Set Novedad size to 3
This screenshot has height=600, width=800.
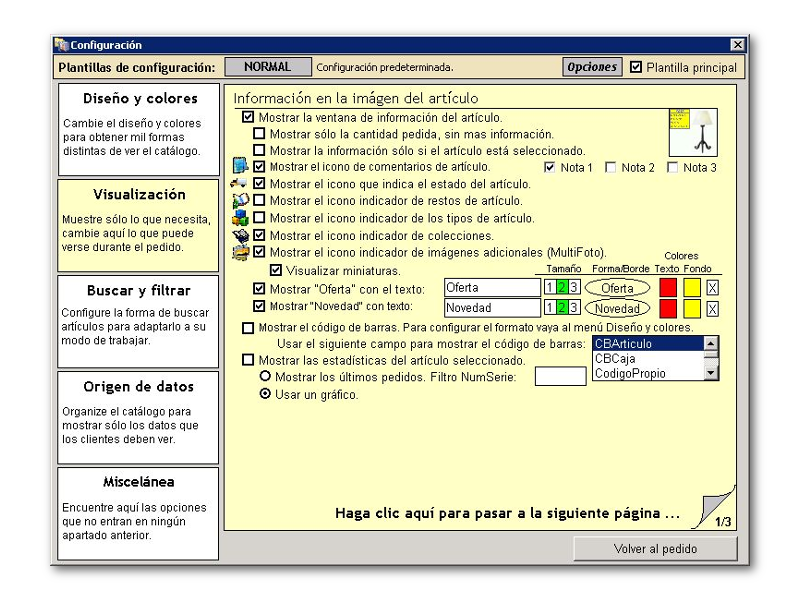[x=574, y=308]
